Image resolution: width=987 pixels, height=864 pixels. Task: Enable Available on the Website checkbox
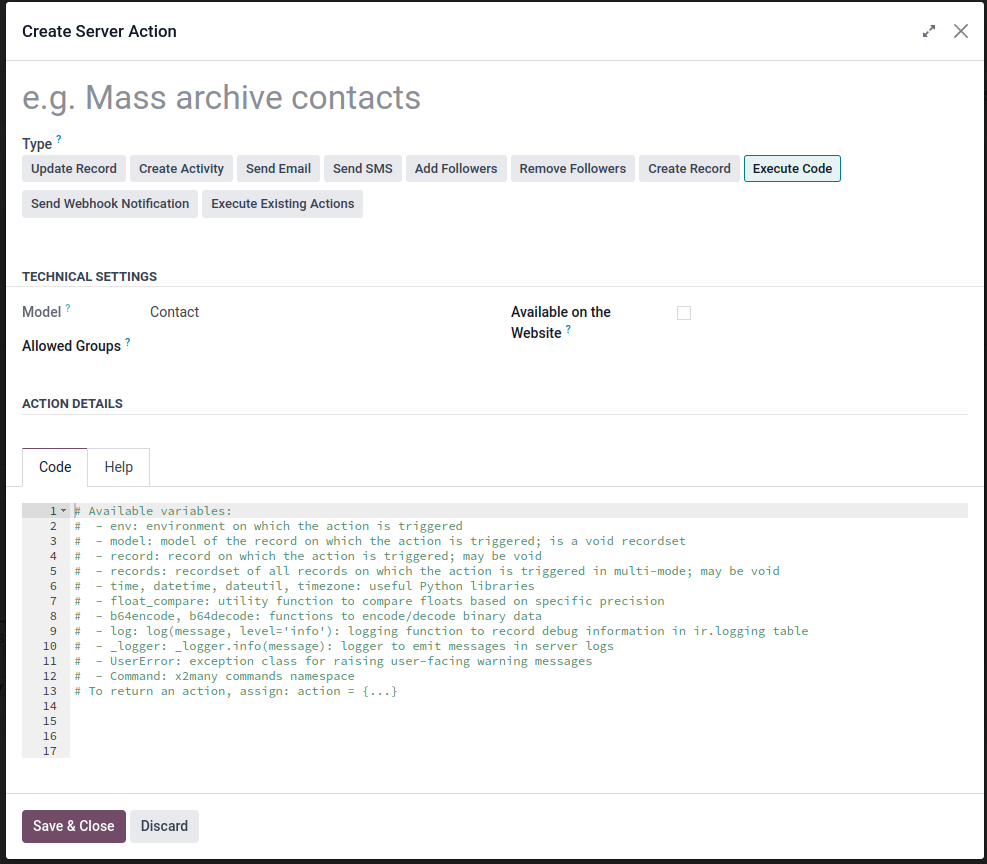point(684,313)
